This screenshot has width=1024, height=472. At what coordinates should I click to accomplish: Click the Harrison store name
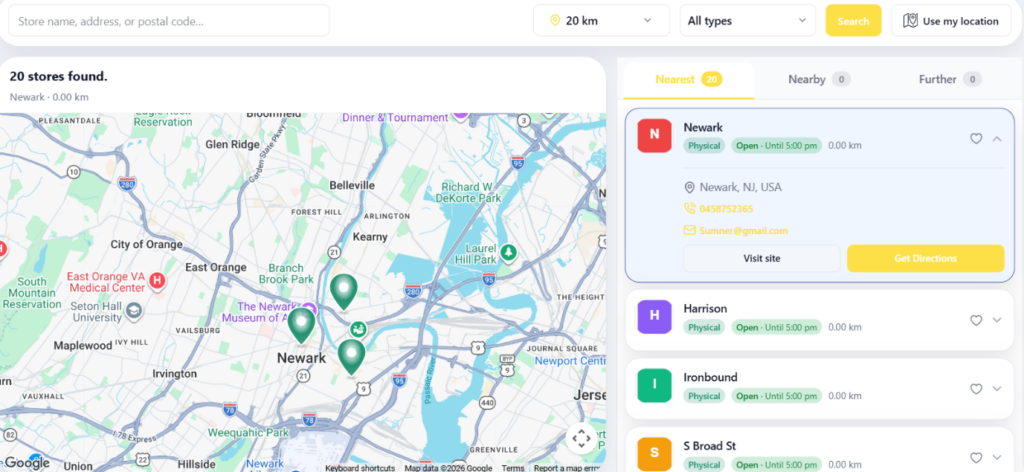pos(705,308)
